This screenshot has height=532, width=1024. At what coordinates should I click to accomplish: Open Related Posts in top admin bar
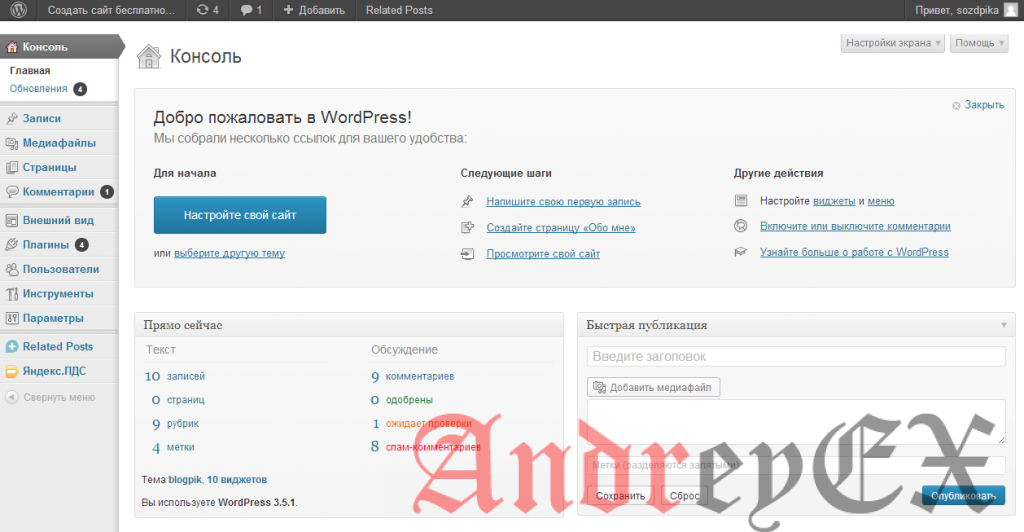399,10
